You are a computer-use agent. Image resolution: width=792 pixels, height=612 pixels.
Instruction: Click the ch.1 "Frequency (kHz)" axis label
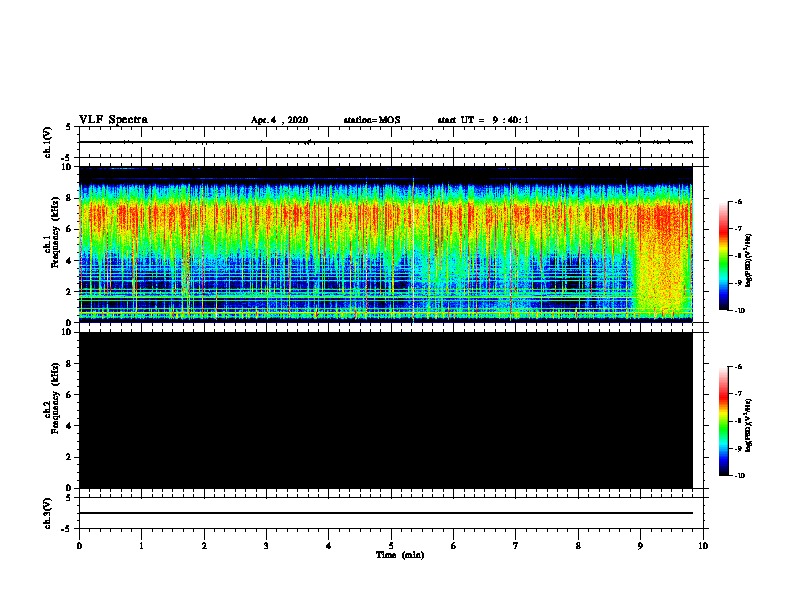[x=55, y=233]
